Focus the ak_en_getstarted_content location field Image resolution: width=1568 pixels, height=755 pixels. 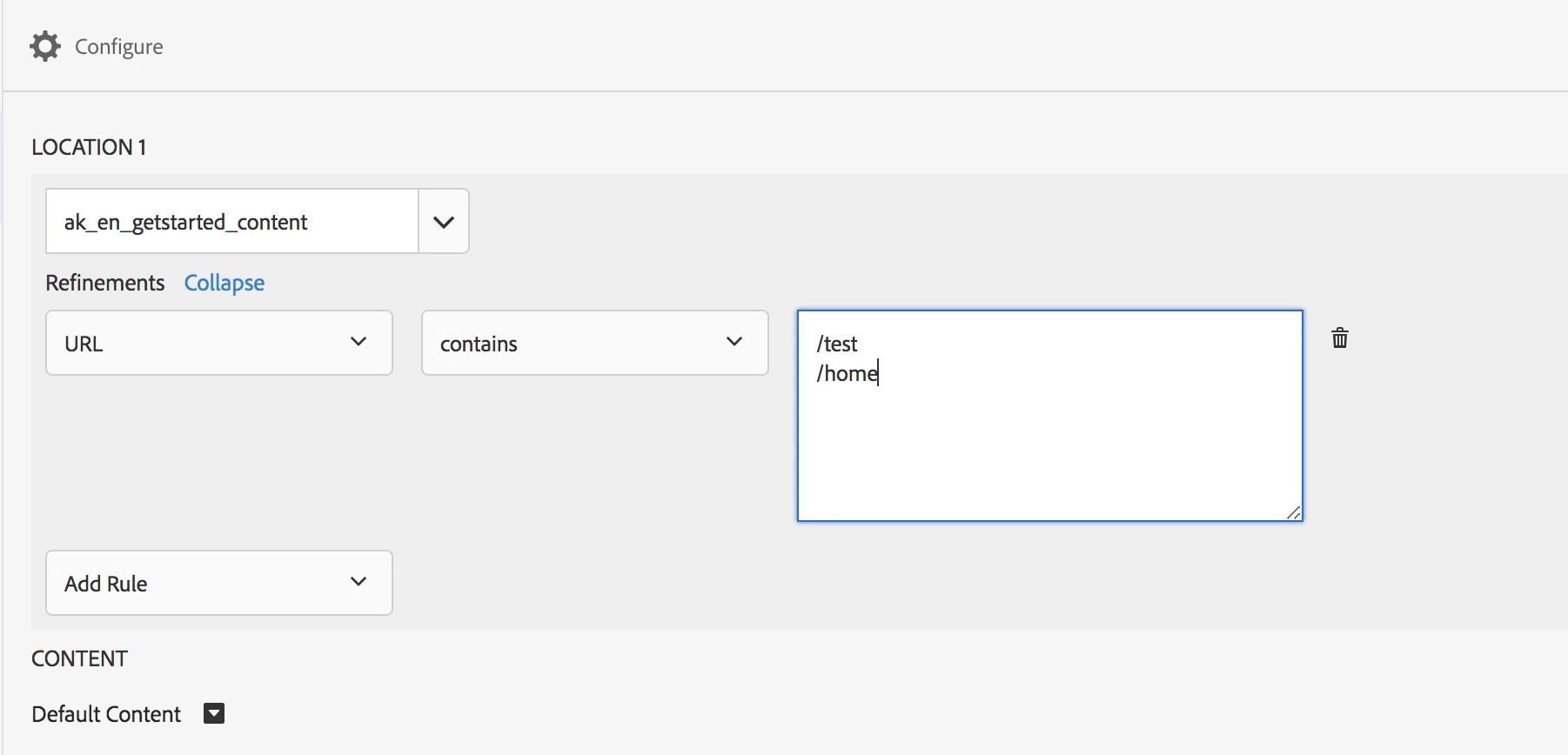(232, 222)
